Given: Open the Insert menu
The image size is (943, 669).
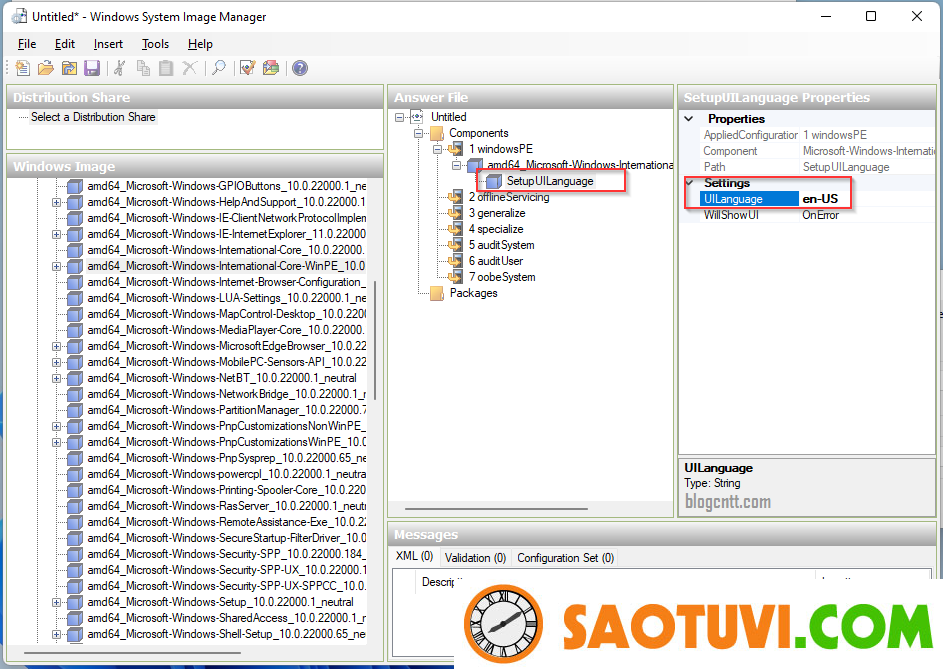Looking at the screenshot, I should click(108, 44).
